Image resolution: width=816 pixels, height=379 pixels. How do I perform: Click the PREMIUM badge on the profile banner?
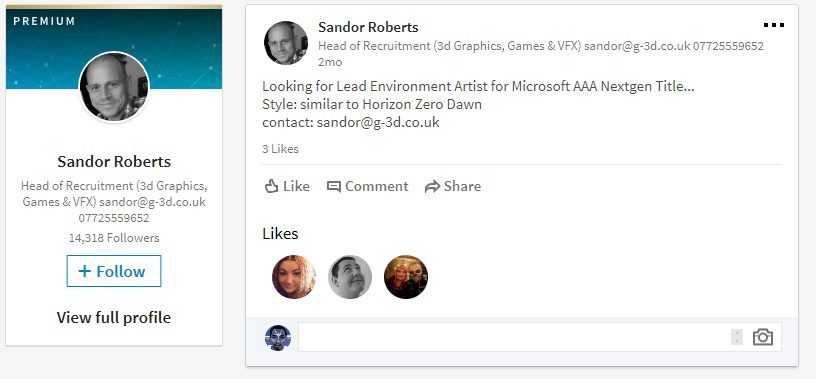tap(45, 21)
